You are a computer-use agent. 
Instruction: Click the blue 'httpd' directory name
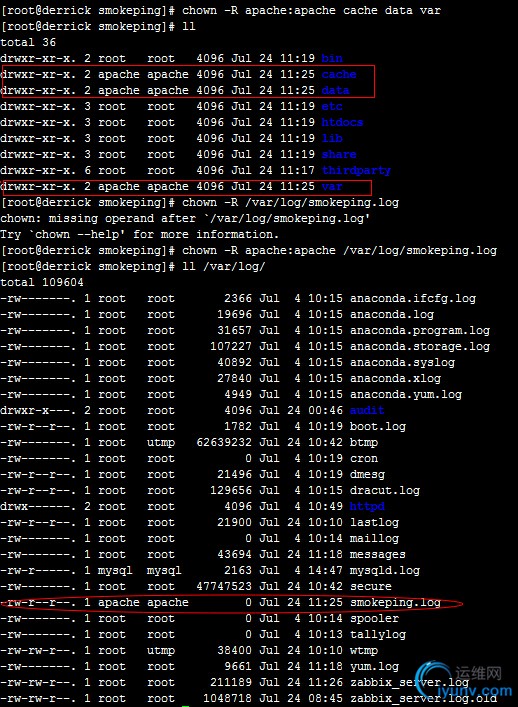[x=367, y=506]
